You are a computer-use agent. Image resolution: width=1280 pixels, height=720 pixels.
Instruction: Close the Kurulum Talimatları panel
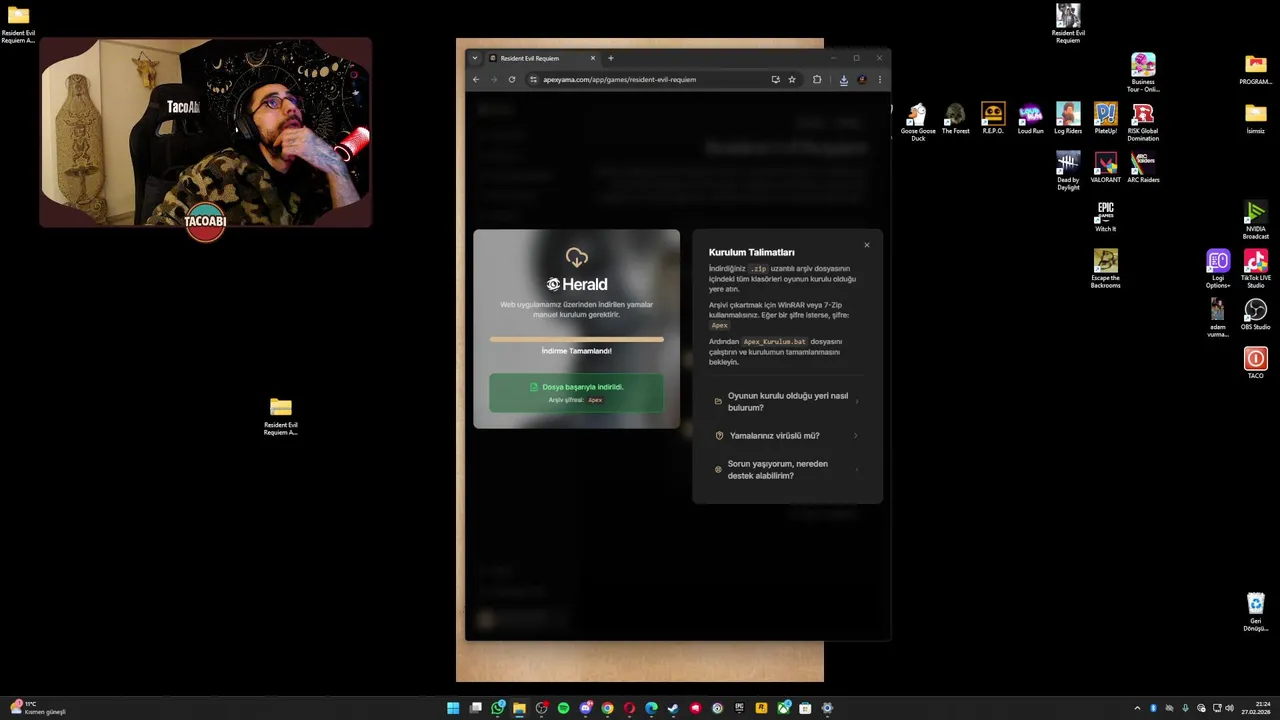pos(867,245)
